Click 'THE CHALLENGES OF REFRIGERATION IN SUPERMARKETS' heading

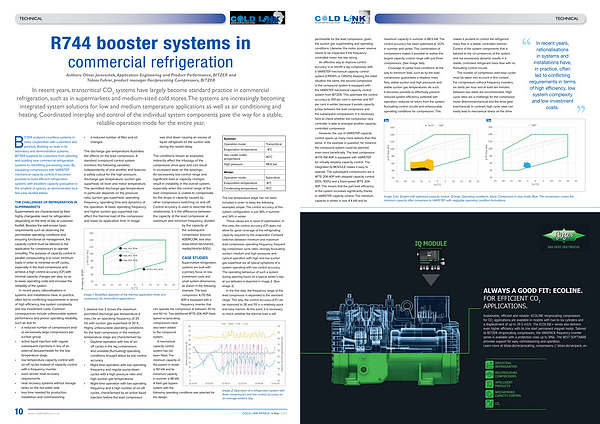tap(46, 204)
